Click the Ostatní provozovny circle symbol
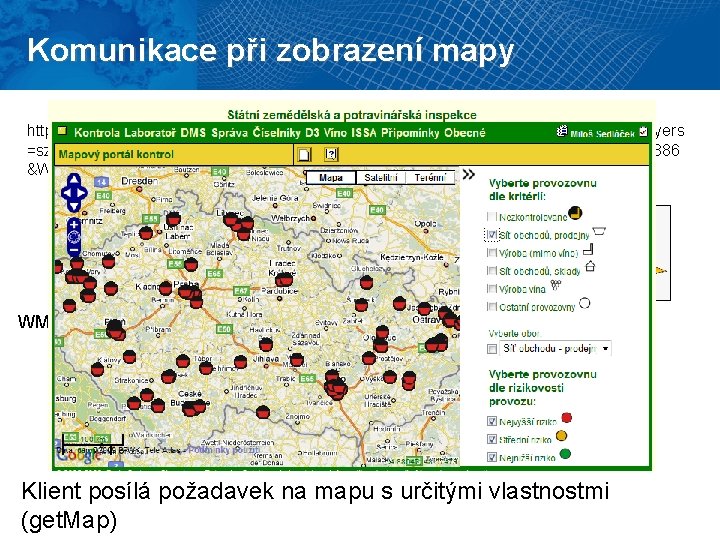720x540 pixels. [x=585, y=303]
